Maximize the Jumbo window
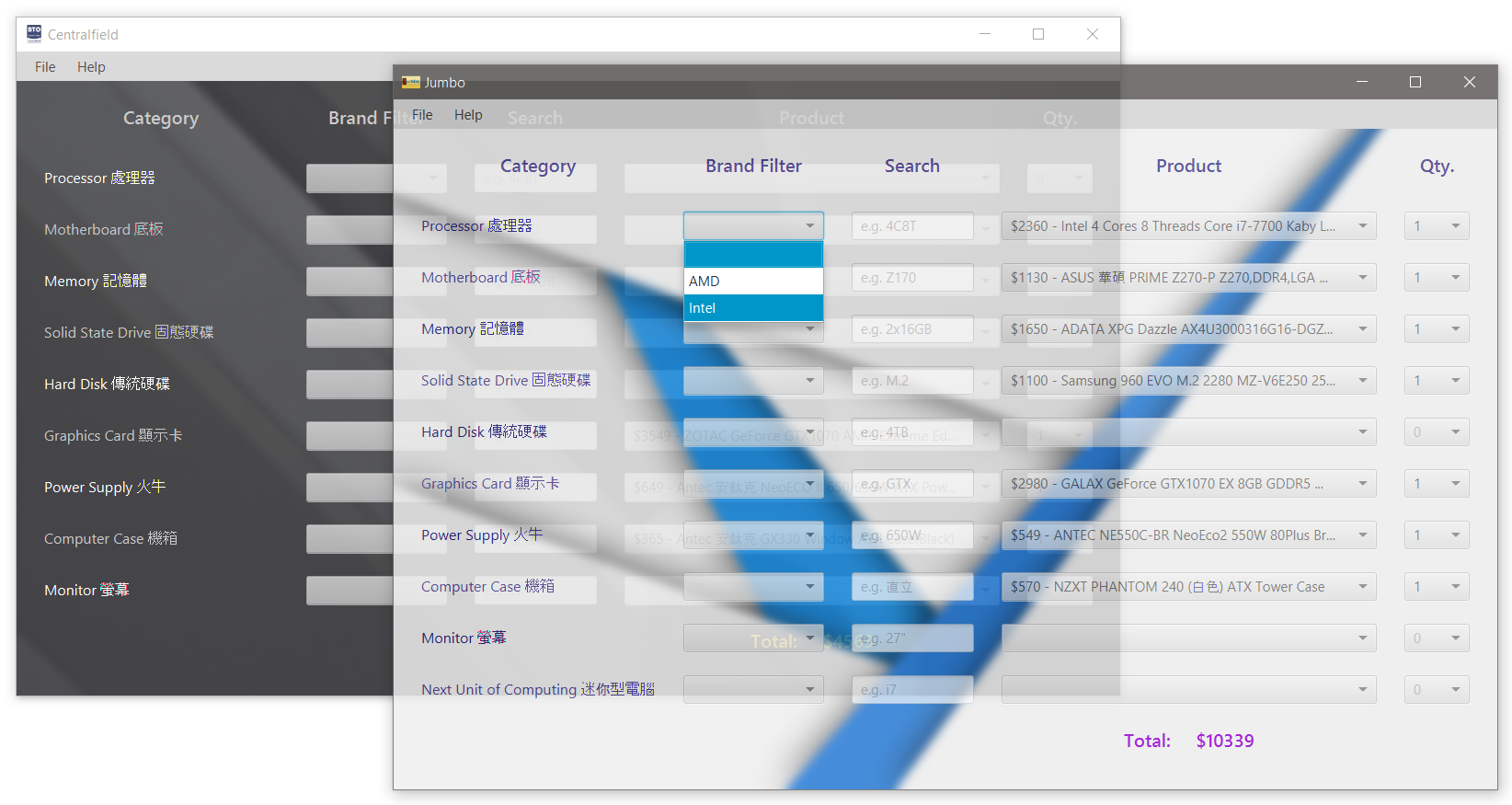 [x=1415, y=82]
